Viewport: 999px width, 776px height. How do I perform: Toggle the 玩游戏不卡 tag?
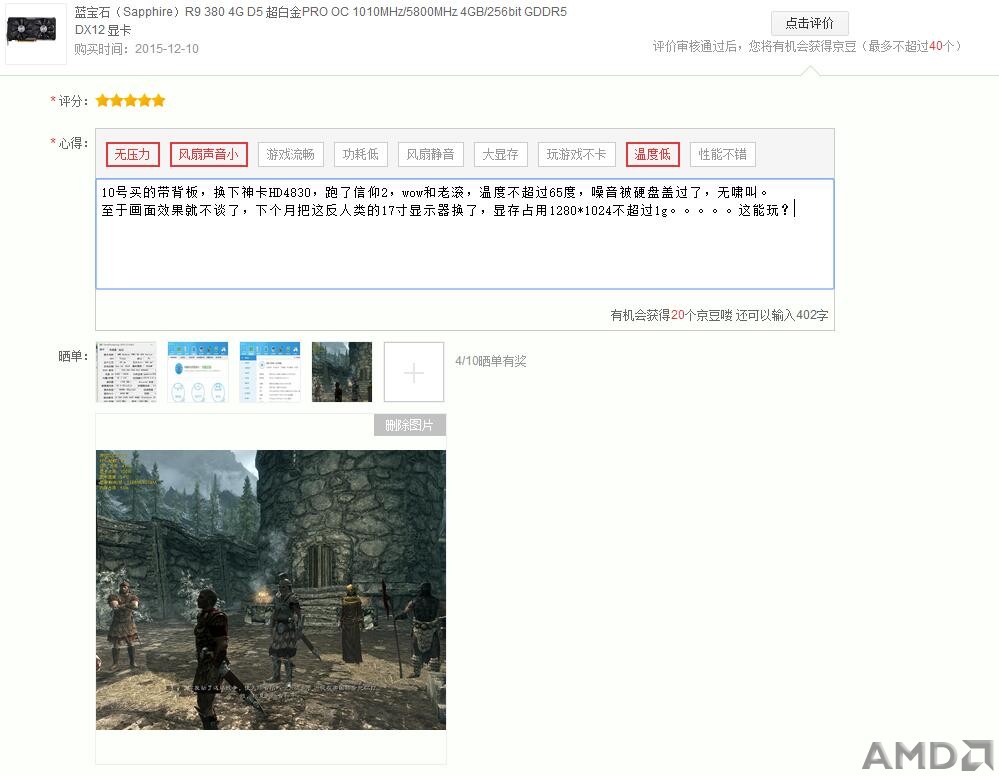pyautogui.click(x=577, y=154)
